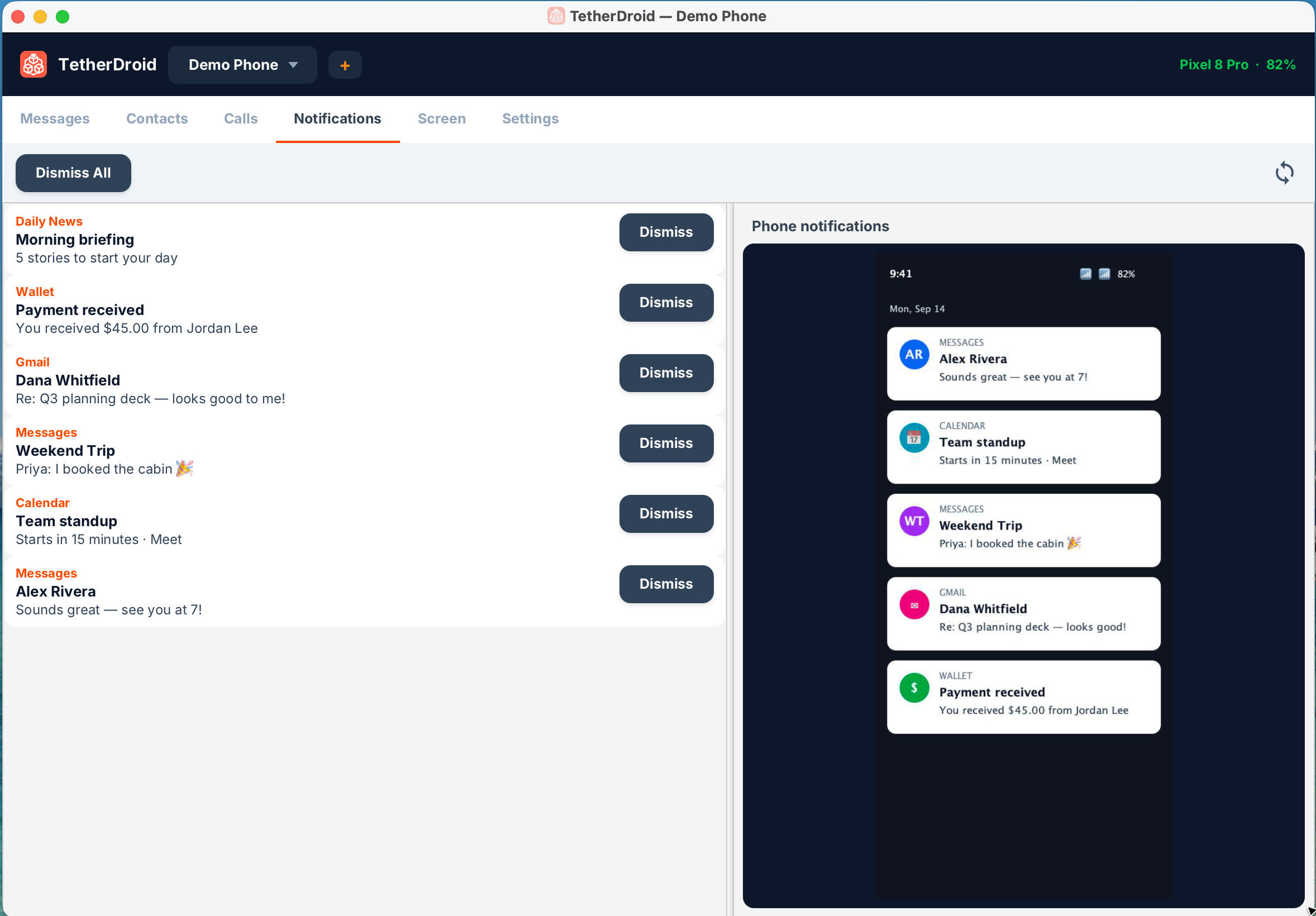
Task: Click the 'Mon, Sep 14' date on phone
Action: point(917,309)
